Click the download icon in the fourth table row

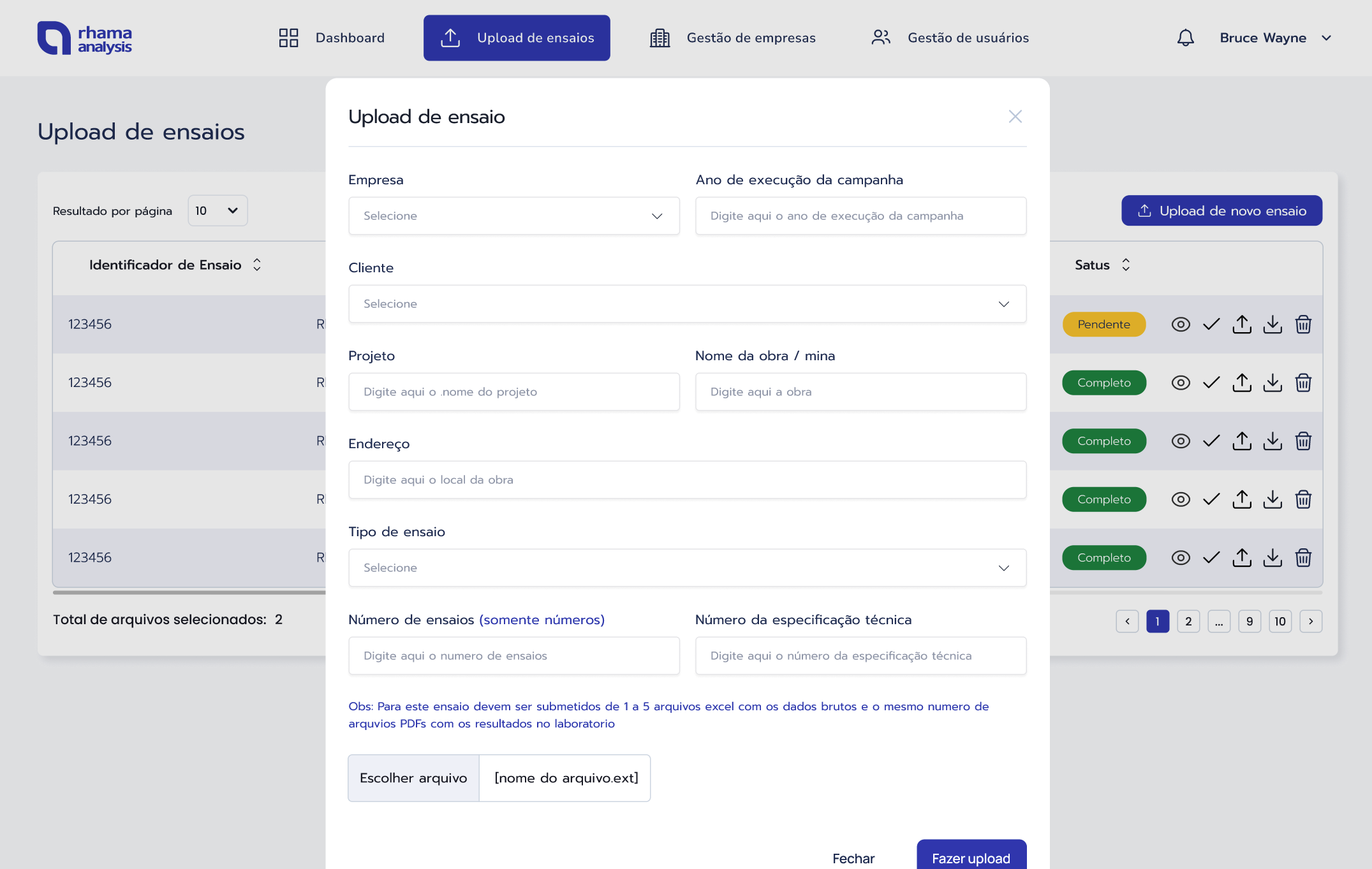tap(1272, 499)
